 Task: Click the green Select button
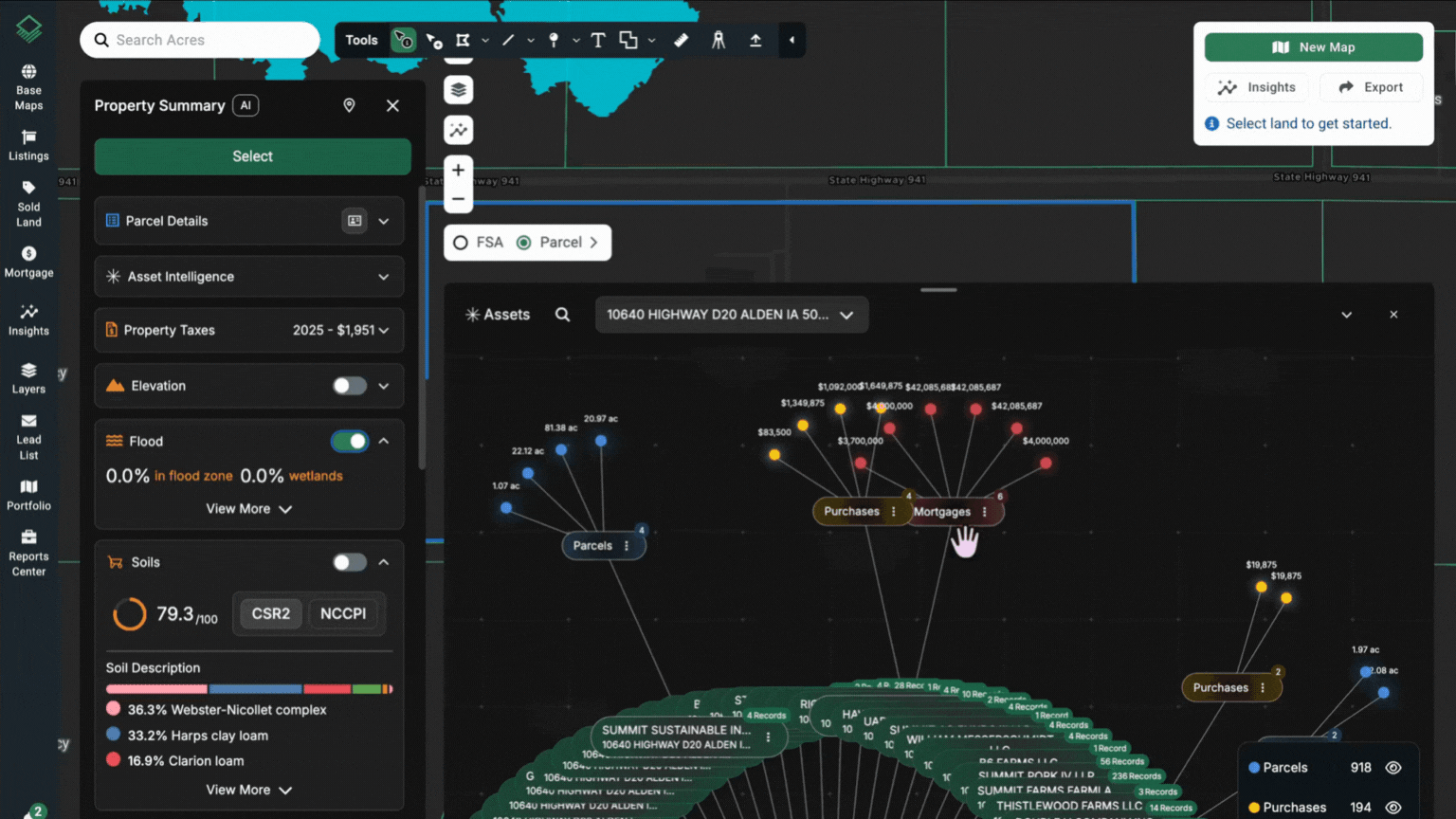252,156
